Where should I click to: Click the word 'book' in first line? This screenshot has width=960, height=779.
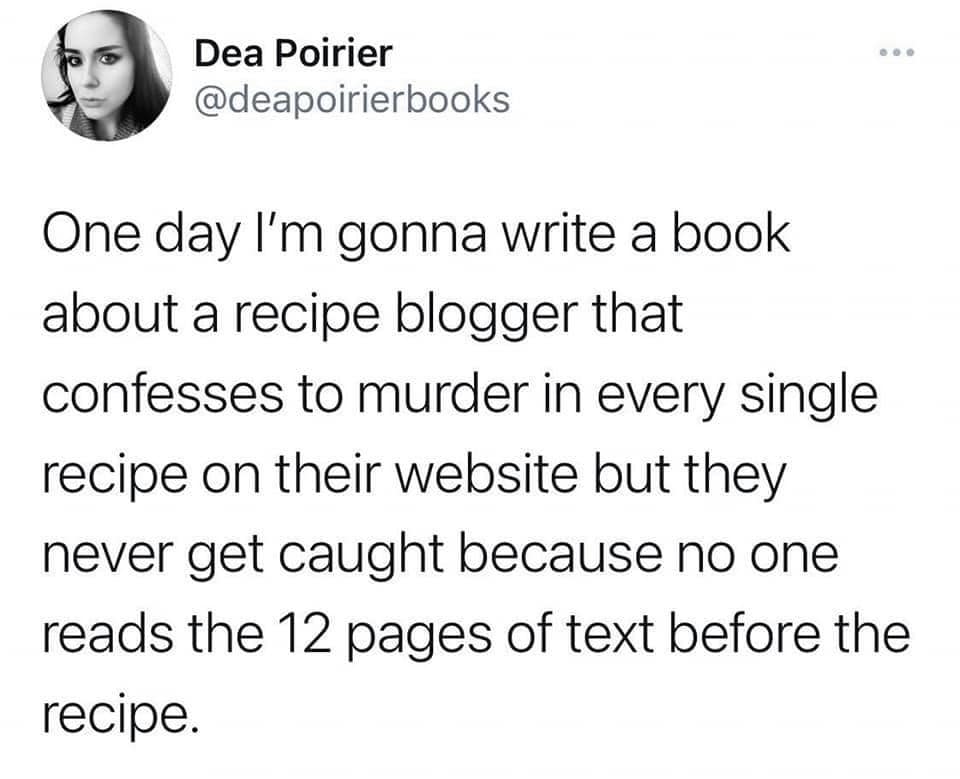point(732,234)
